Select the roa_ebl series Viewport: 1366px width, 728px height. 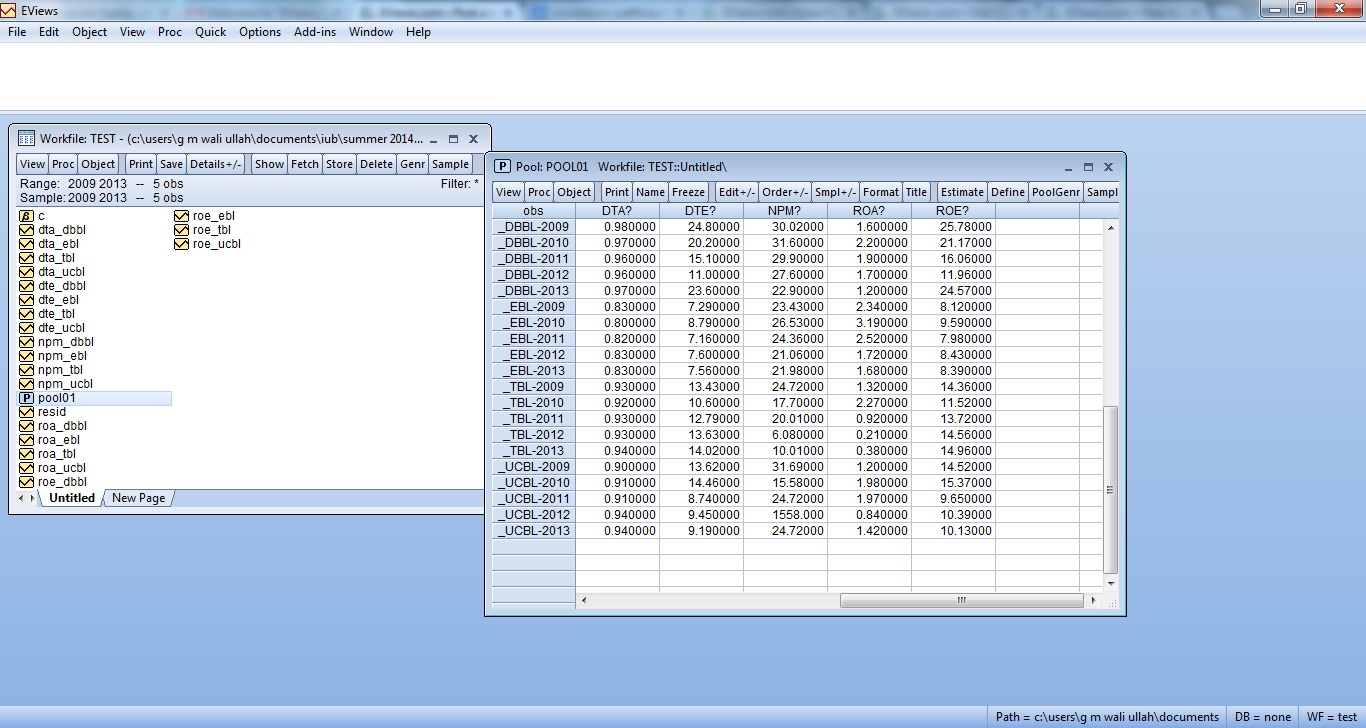point(58,440)
